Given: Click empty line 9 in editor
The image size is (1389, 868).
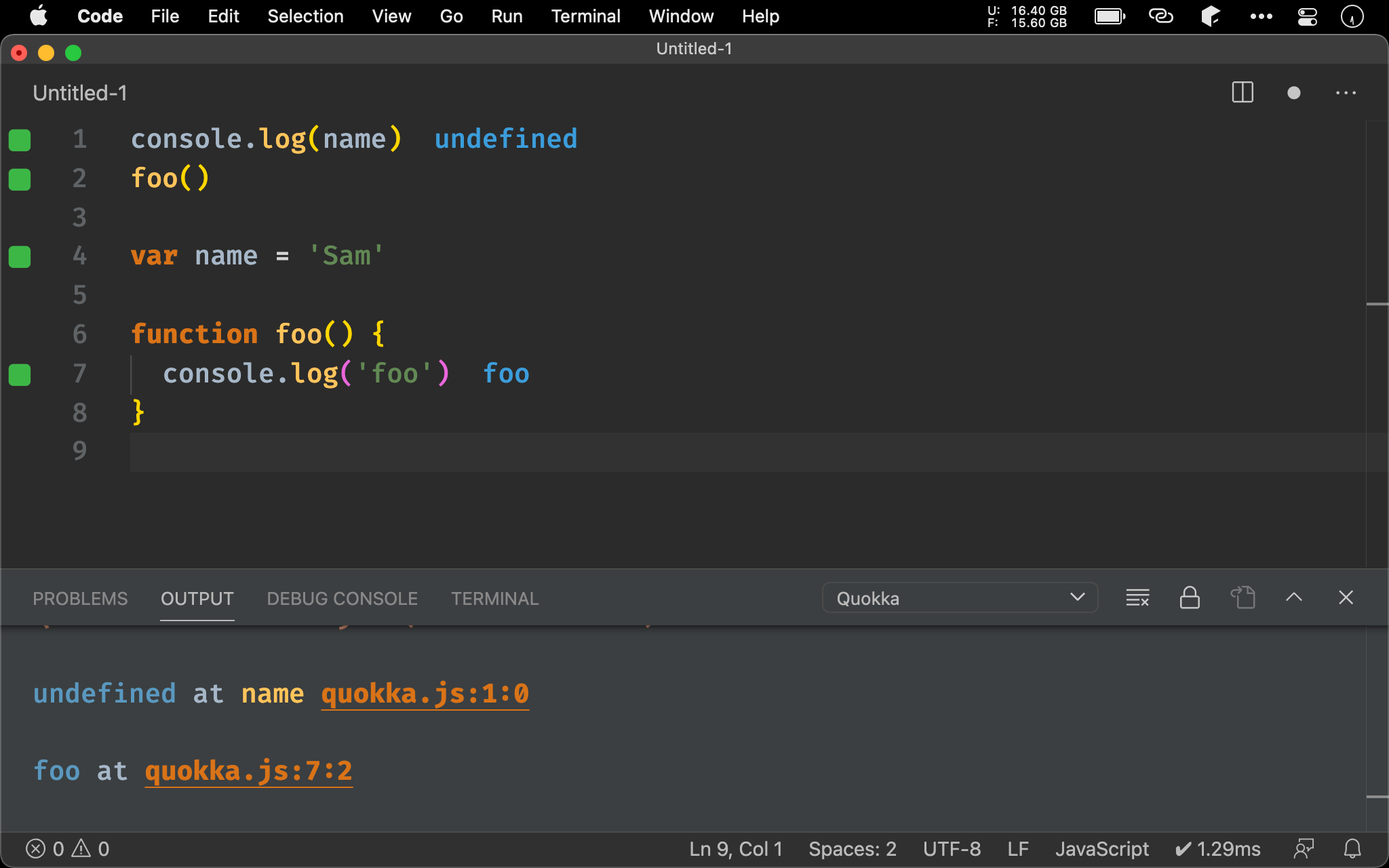Looking at the screenshot, I should point(678,452).
